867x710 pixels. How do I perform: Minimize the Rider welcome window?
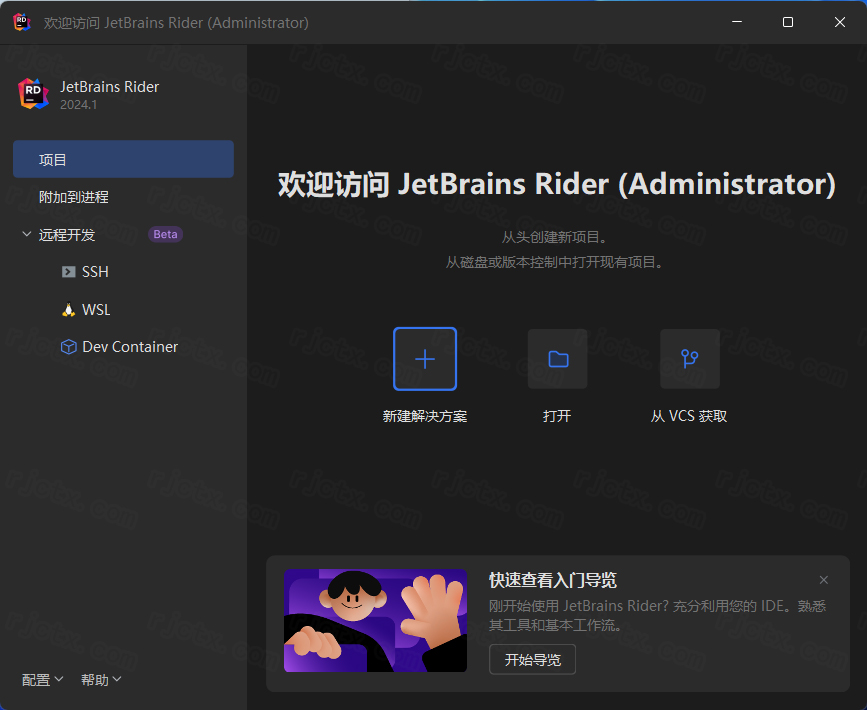(x=737, y=22)
